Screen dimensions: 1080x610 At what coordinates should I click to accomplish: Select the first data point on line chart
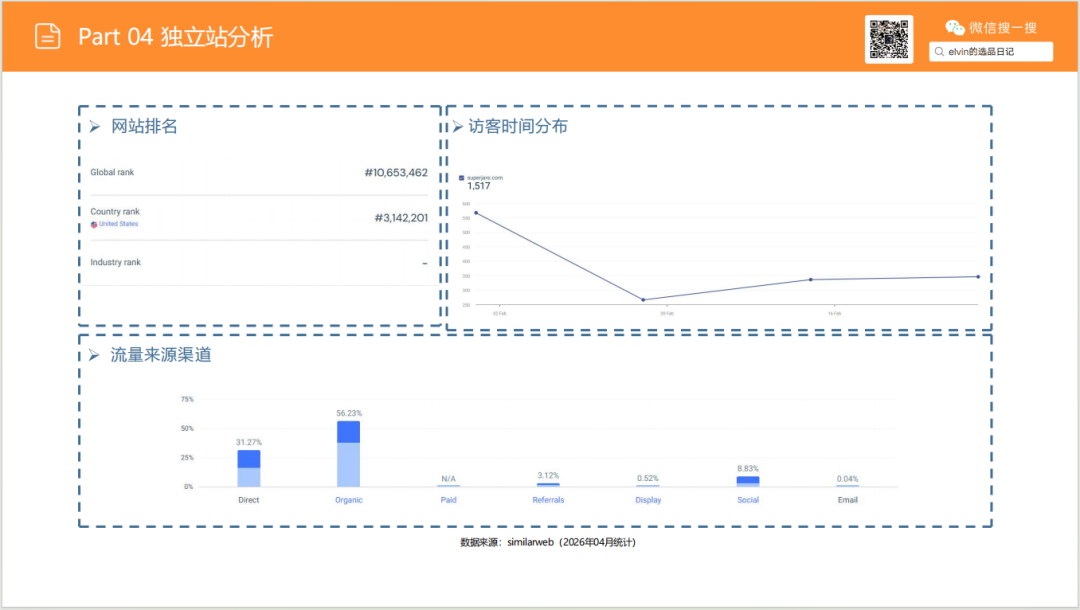click(475, 213)
